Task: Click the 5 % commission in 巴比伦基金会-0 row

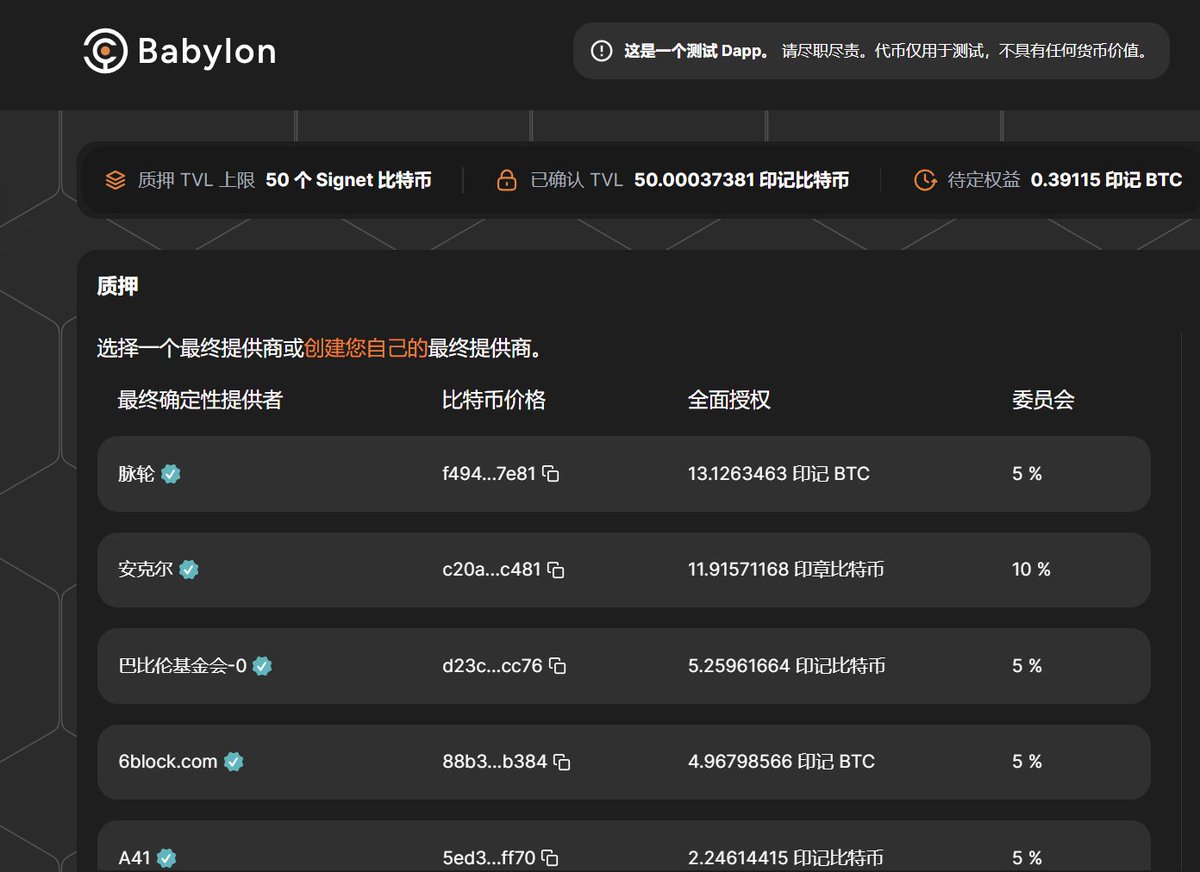Action: [1027, 666]
